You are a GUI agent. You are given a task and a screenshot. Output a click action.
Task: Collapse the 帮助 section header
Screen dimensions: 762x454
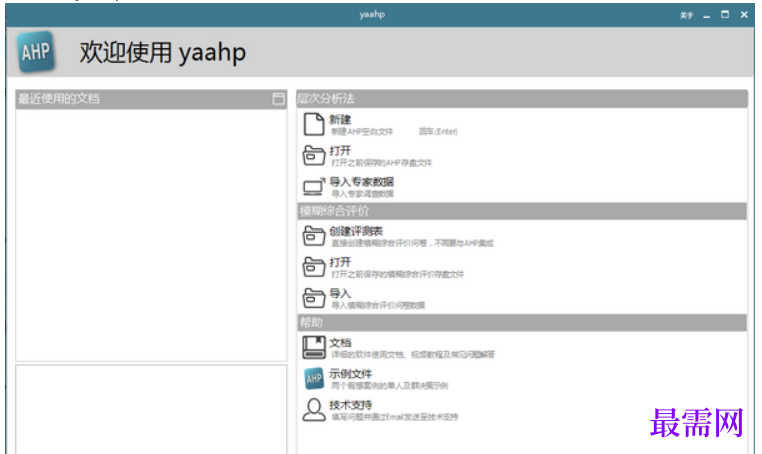pyautogui.click(x=522, y=322)
